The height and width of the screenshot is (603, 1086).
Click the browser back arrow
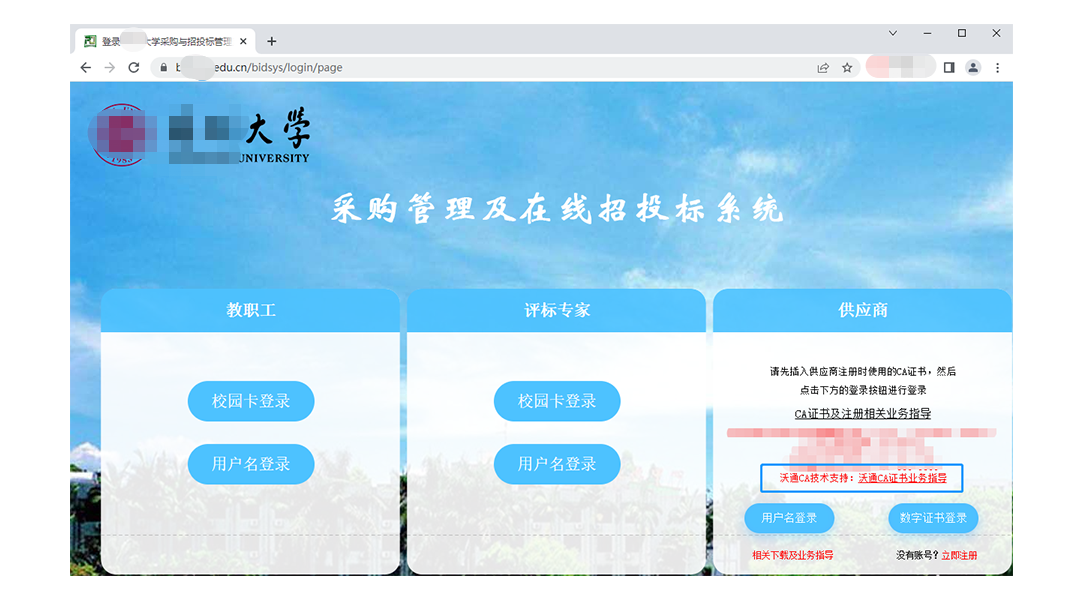[85, 68]
